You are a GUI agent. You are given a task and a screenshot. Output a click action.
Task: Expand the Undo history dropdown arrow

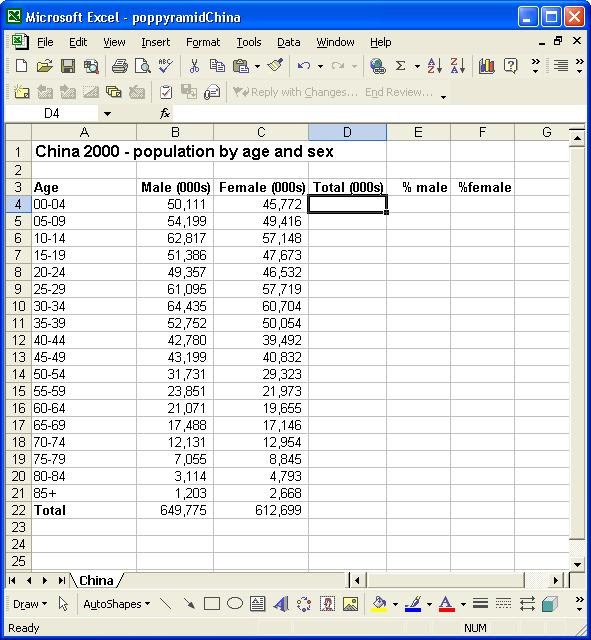(320, 66)
